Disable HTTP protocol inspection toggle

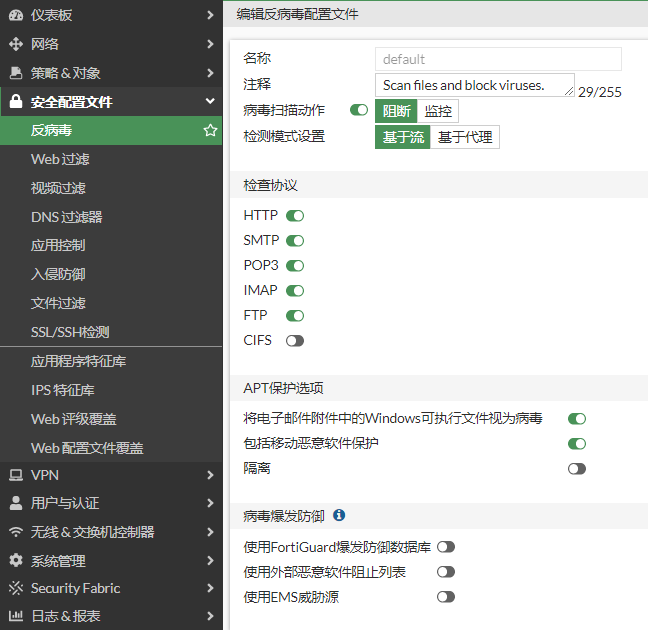pos(295,215)
